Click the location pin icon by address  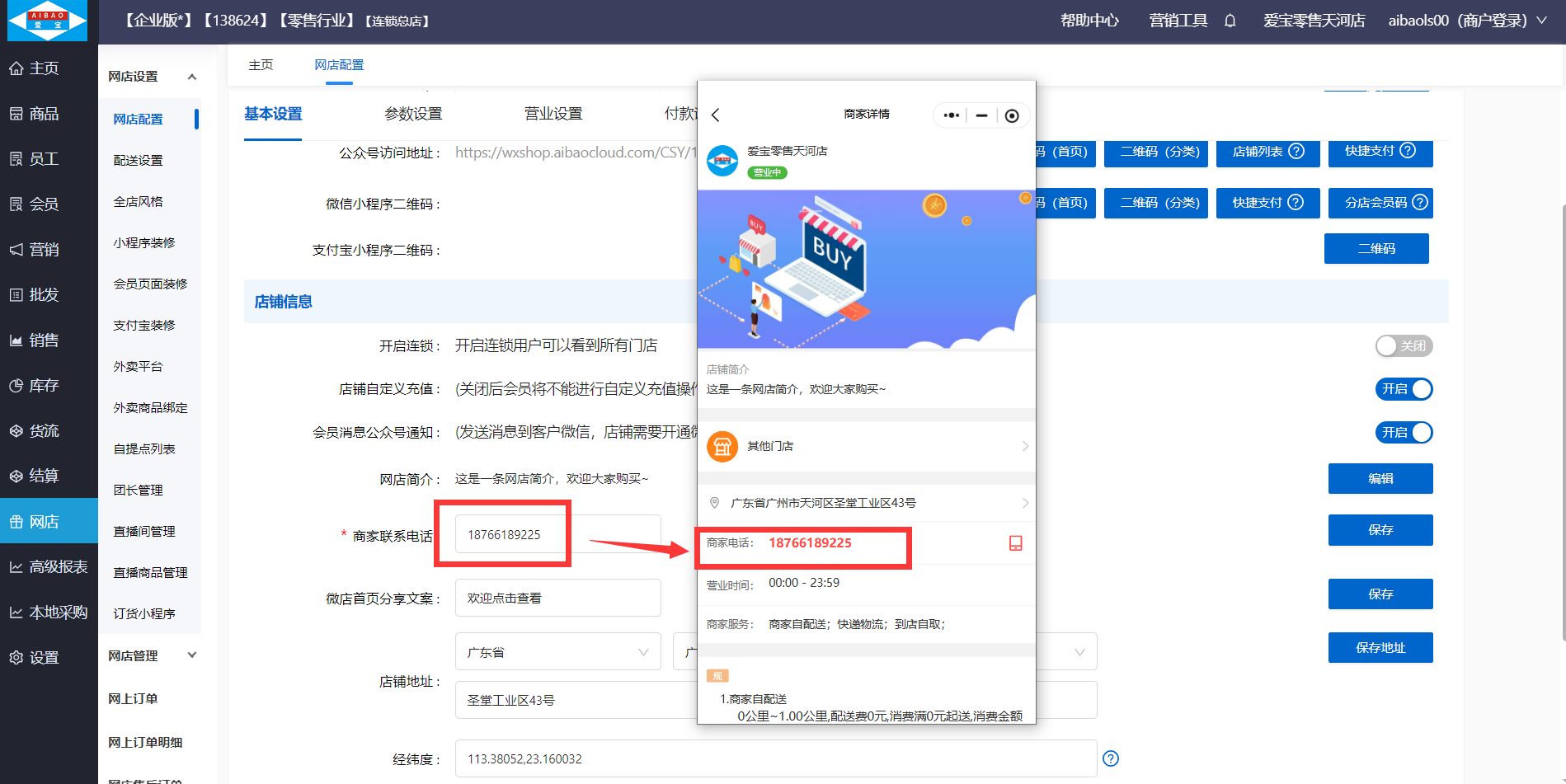[x=714, y=503]
